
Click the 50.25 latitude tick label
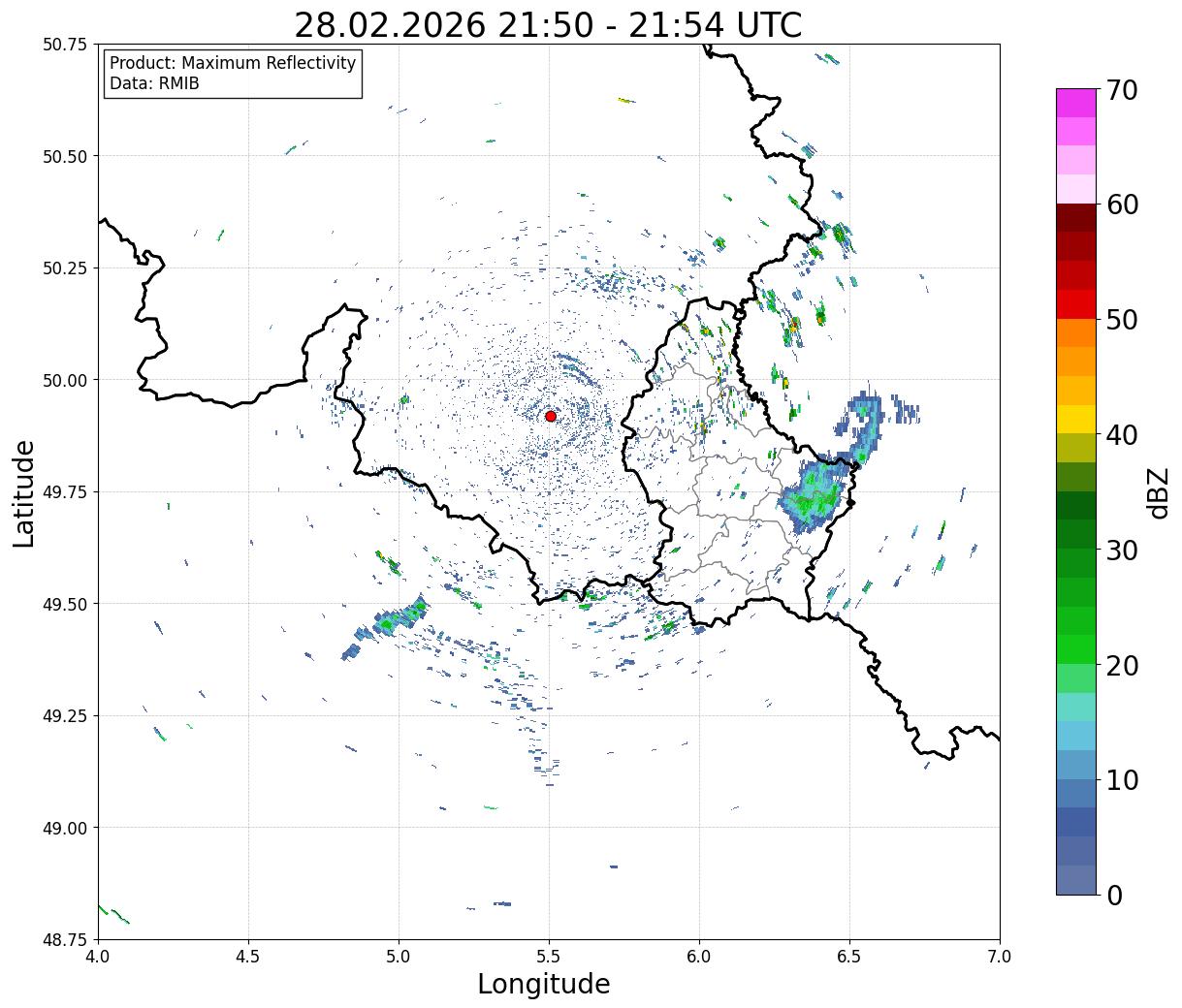pos(64,268)
